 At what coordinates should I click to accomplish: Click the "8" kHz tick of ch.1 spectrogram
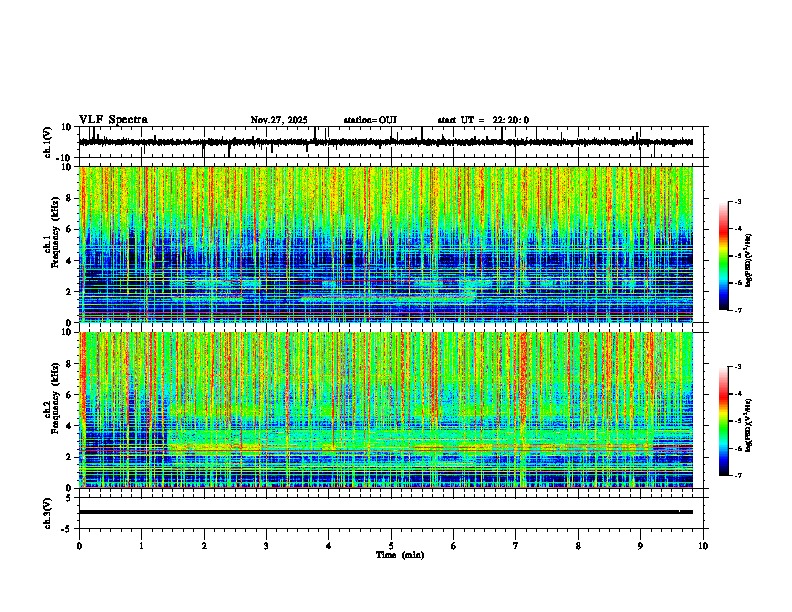pyautogui.click(x=70, y=198)
